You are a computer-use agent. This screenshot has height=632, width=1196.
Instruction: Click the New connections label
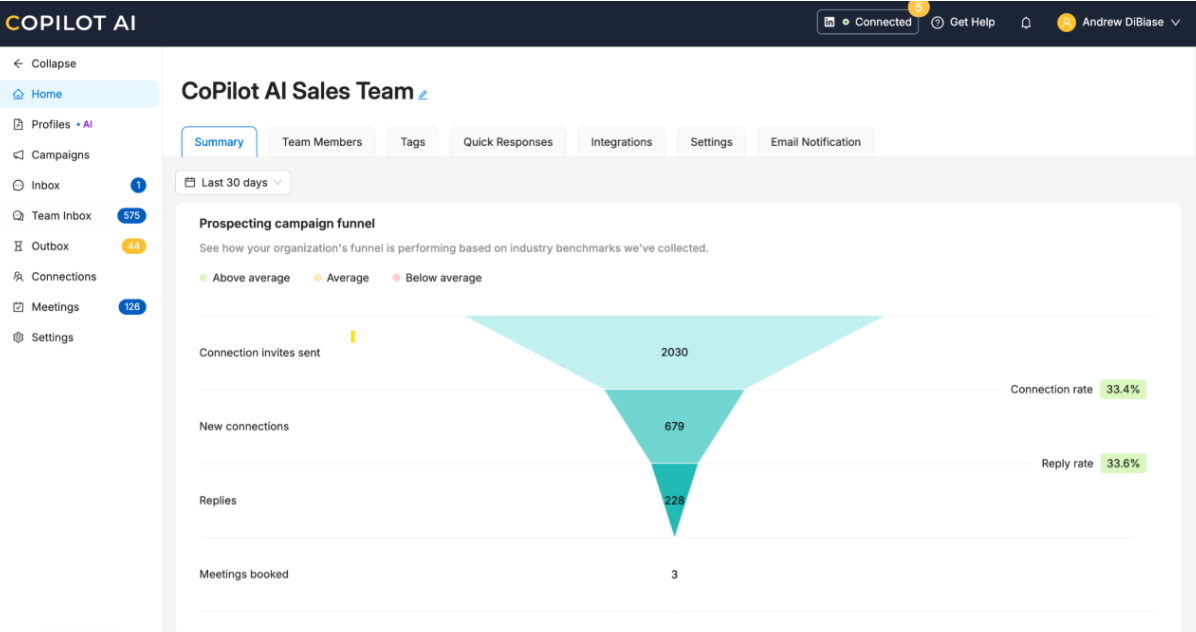tap(244, 426)
